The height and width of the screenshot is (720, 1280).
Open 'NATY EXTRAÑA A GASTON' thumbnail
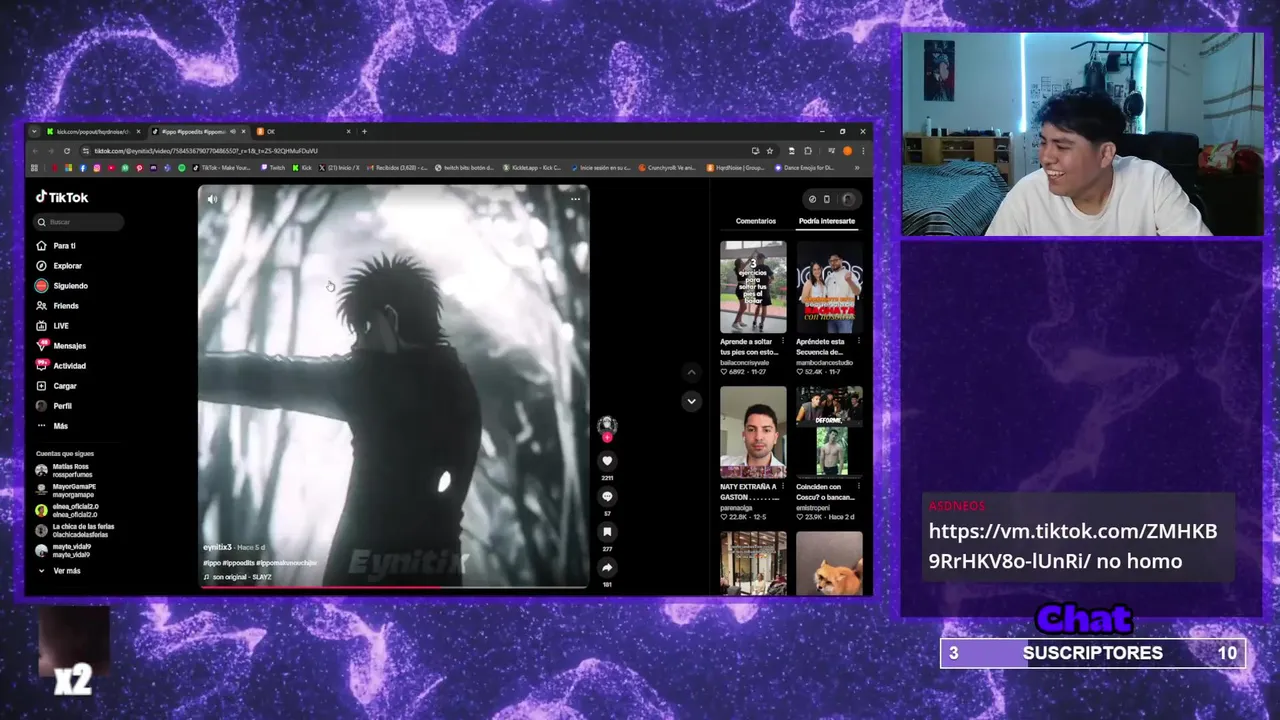[x=753, y=432]
